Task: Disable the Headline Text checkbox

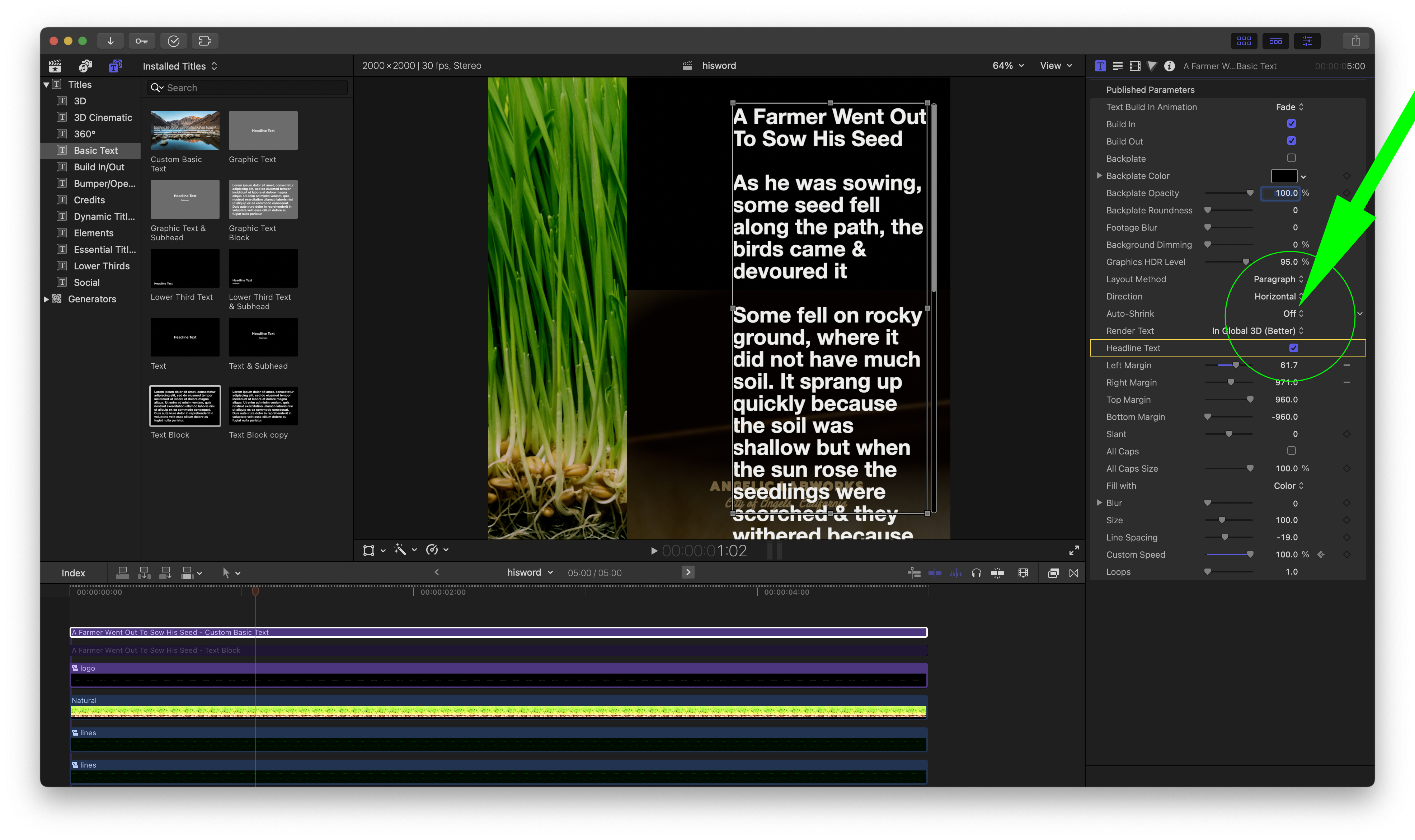Action: click(1293, 348)
